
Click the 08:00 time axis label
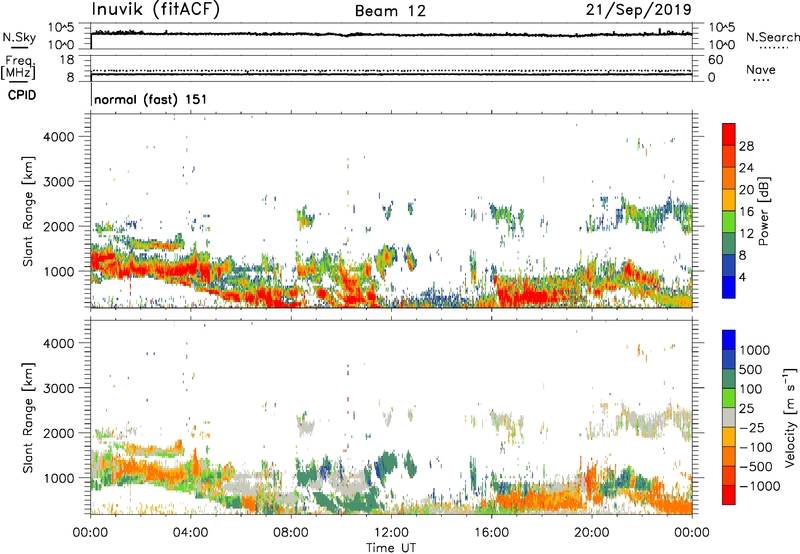pos(290,533)
